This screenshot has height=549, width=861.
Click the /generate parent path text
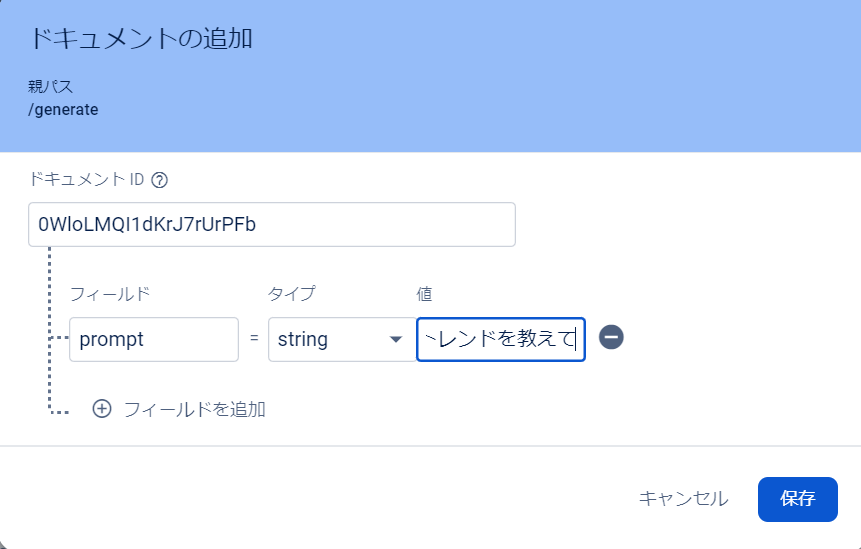[x=63, y=110]
